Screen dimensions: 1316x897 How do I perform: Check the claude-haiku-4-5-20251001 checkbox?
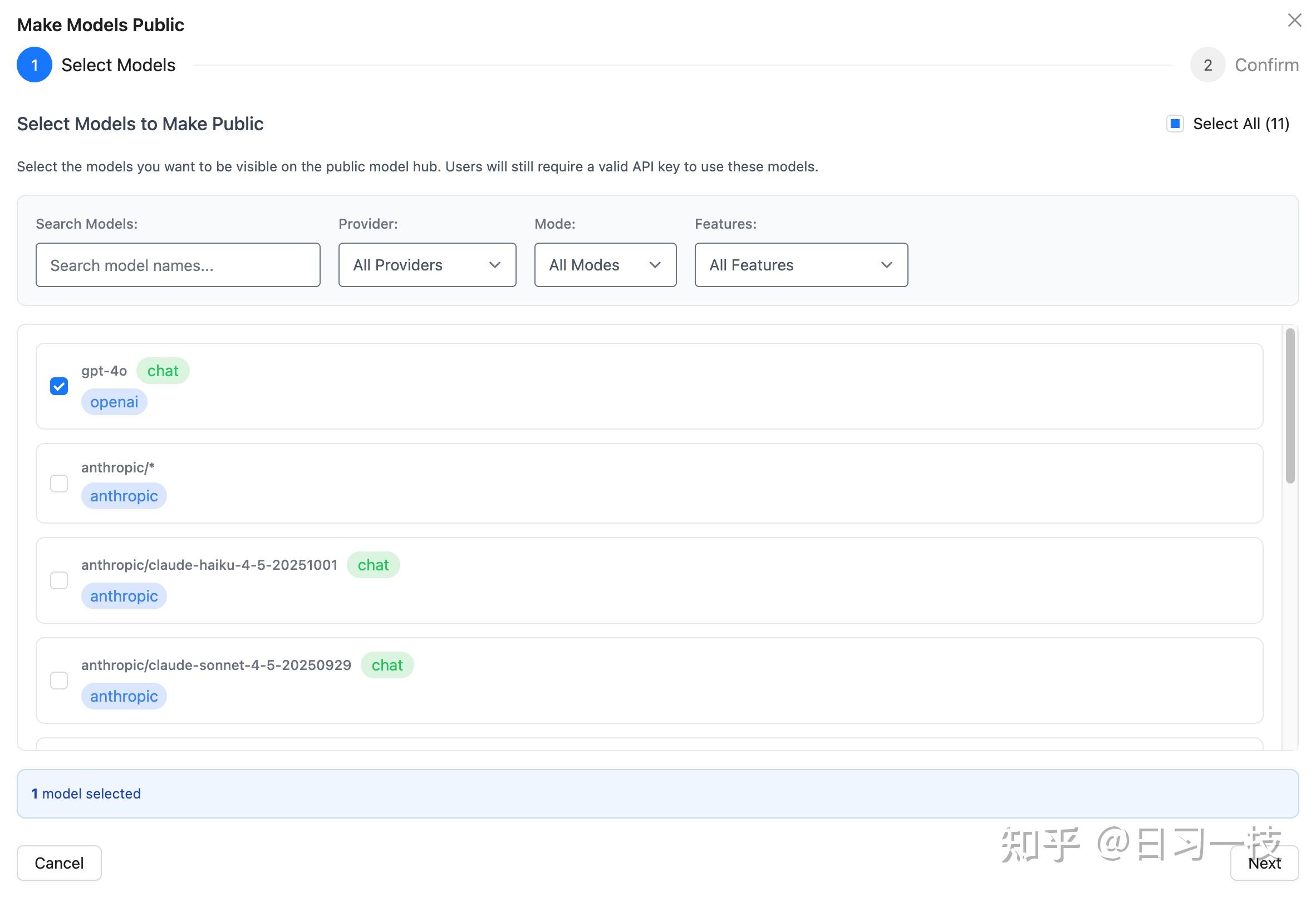(x=59, y=580)
